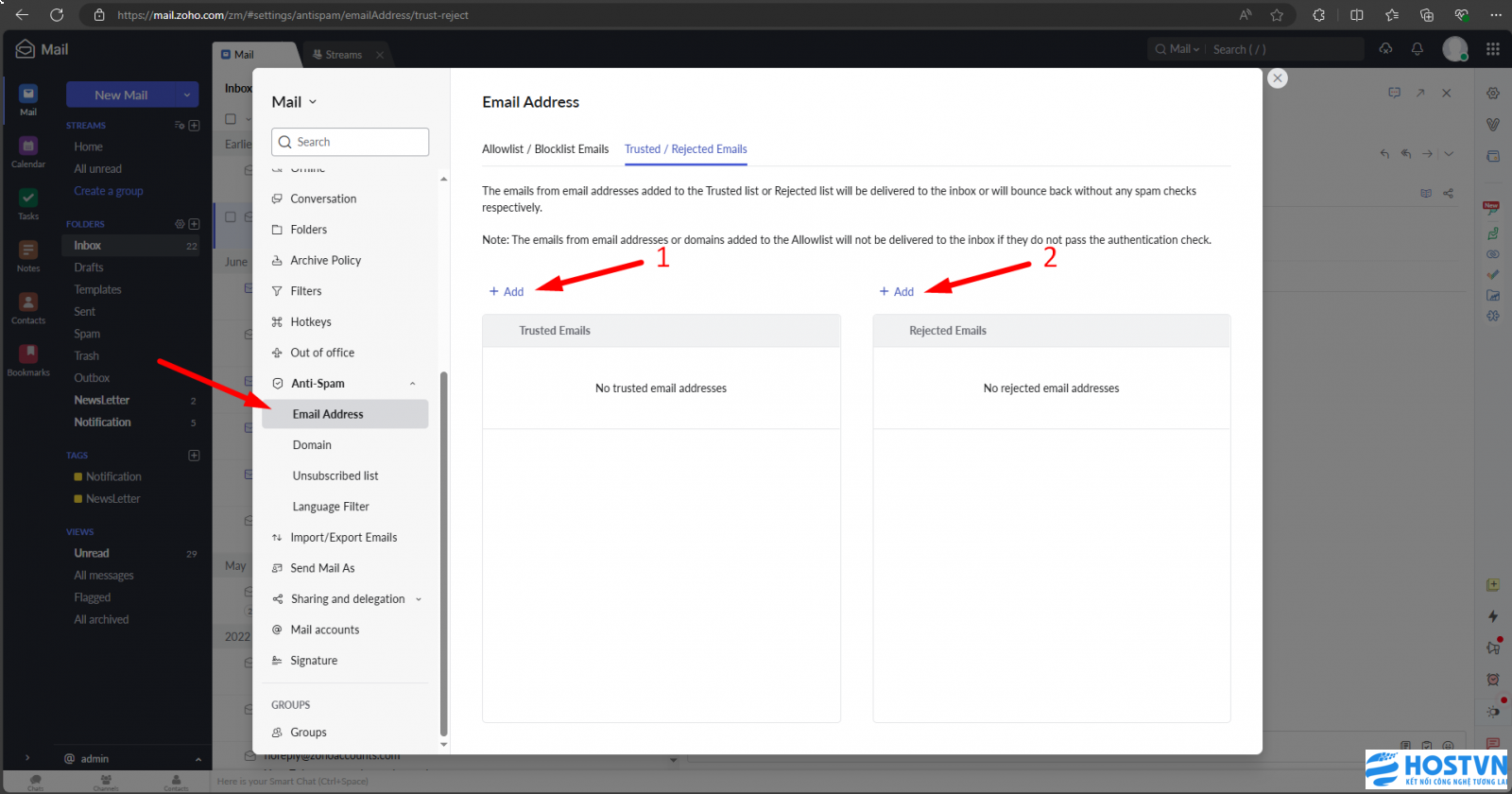
Task: Add a rejected email address
Action: tap(897, 292)
